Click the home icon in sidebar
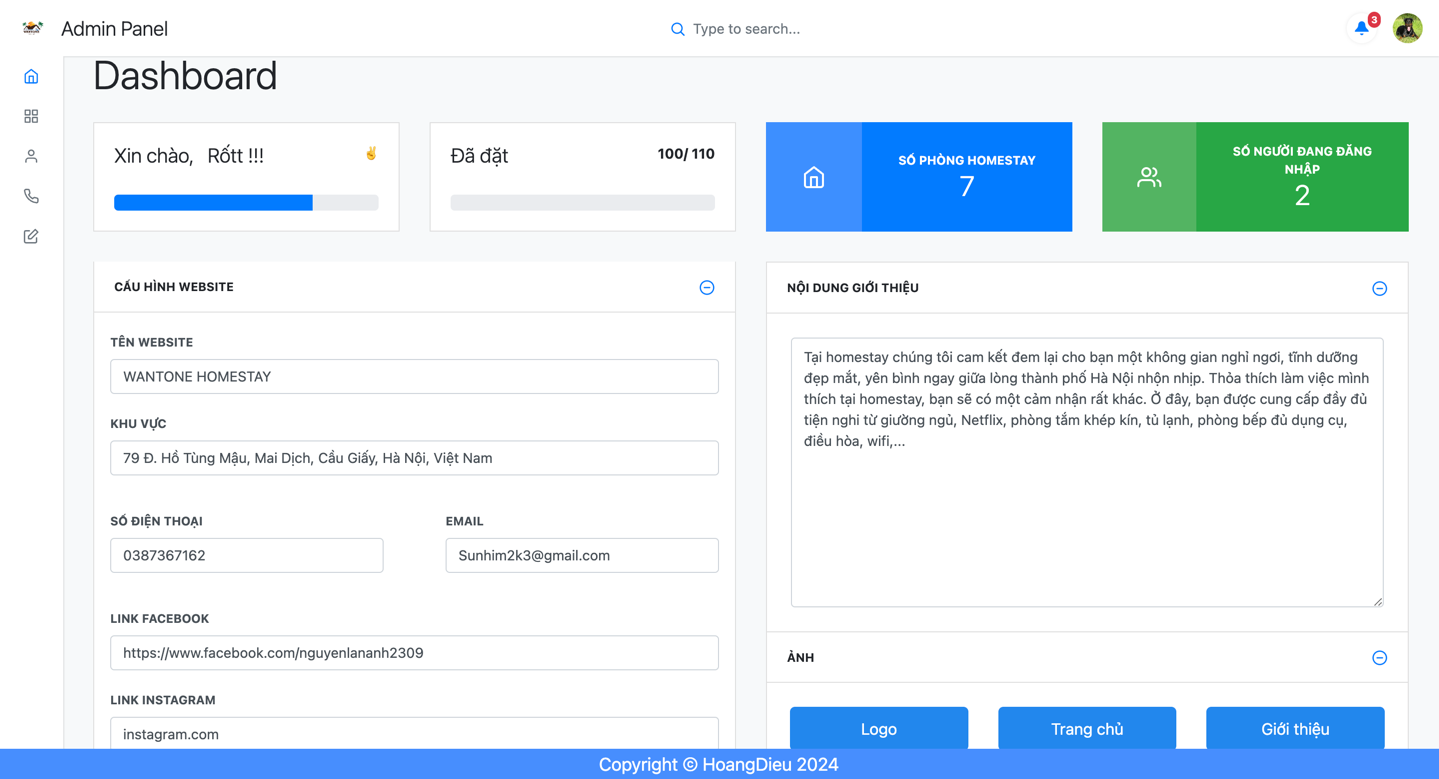The height and width of the screenshot is (779, 1439). pos(31,77)
